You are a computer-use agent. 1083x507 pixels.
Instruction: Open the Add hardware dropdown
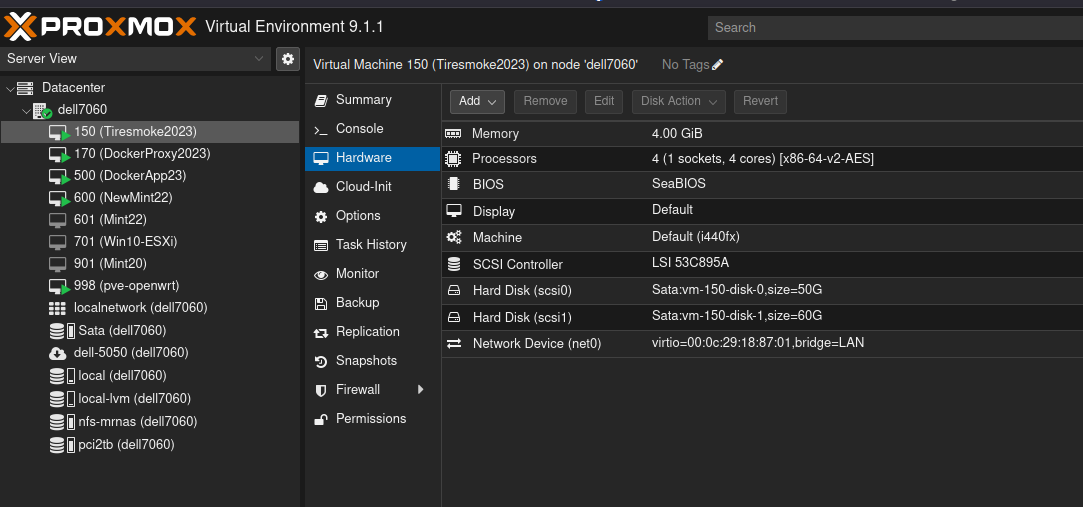pos(477,101)
